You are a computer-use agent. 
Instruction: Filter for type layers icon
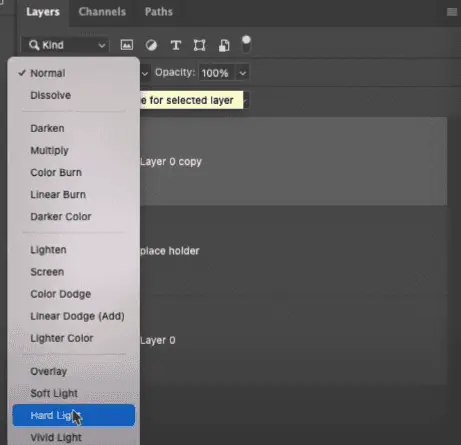[x=176, y=45]
